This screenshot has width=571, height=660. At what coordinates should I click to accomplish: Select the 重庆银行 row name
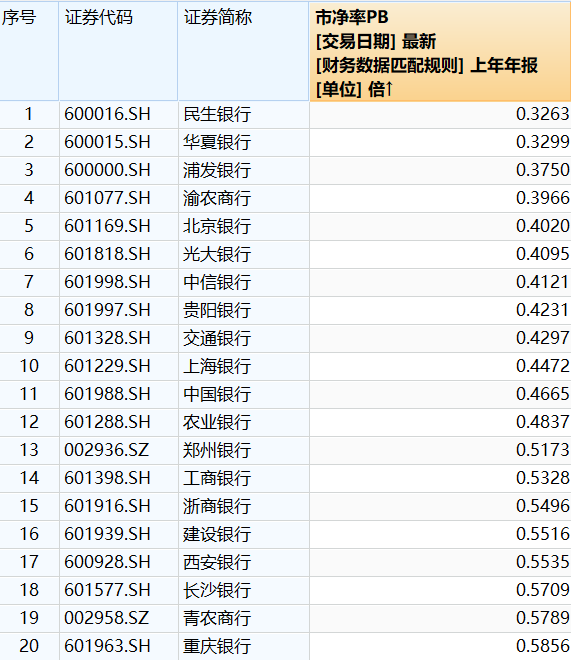[217, 646]
